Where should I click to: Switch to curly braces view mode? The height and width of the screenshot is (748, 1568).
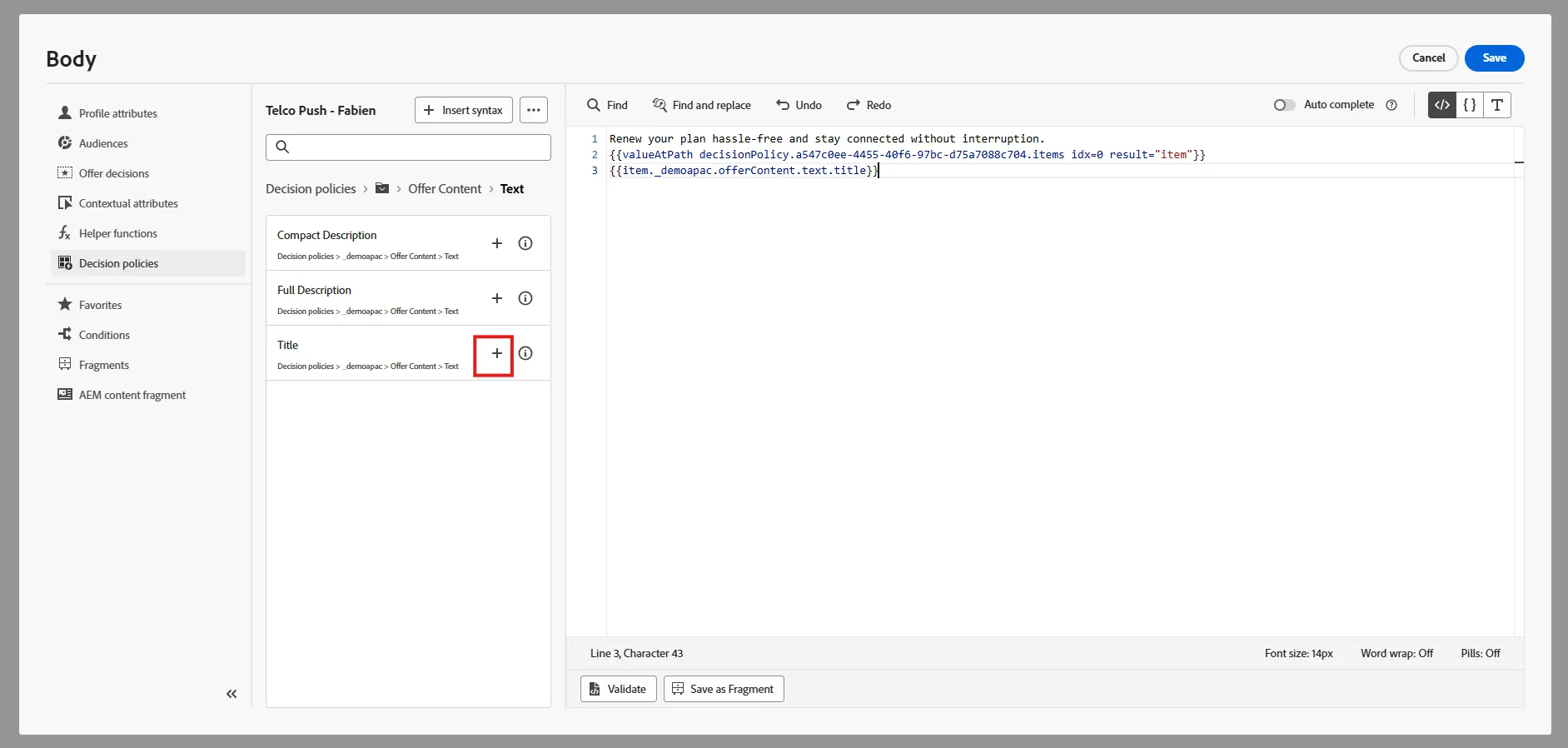tap(1470, 105)
